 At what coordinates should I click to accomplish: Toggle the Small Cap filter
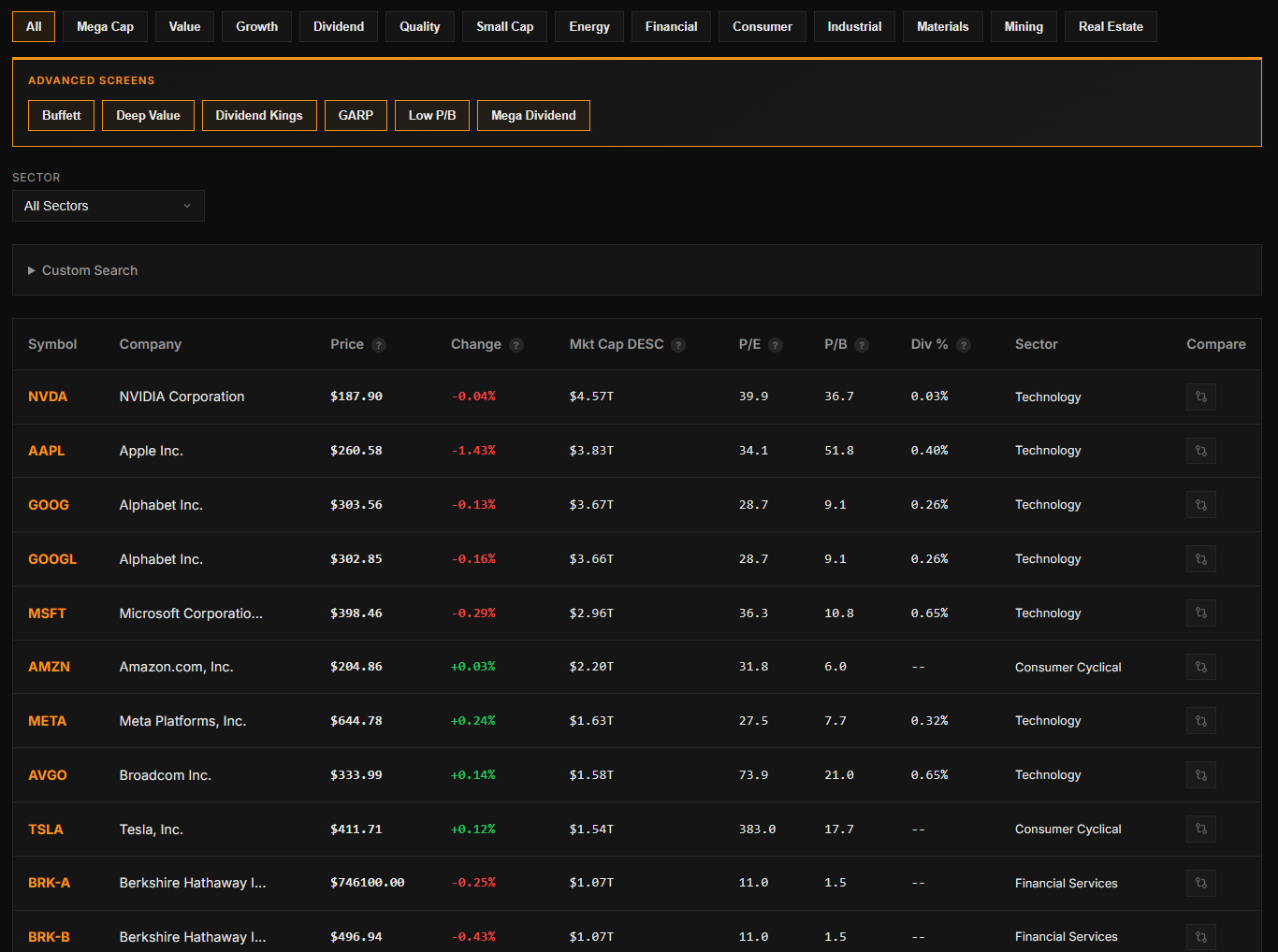pos(504,26)
